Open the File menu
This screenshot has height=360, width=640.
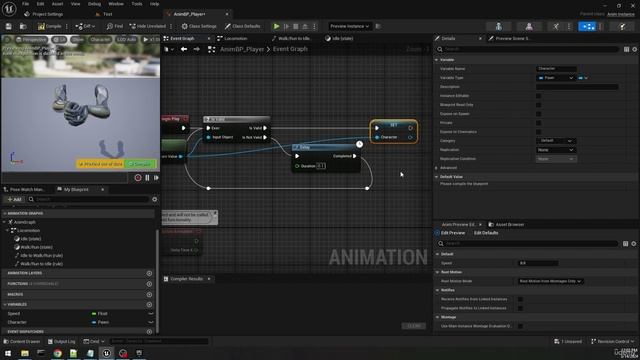pos(25,4)
